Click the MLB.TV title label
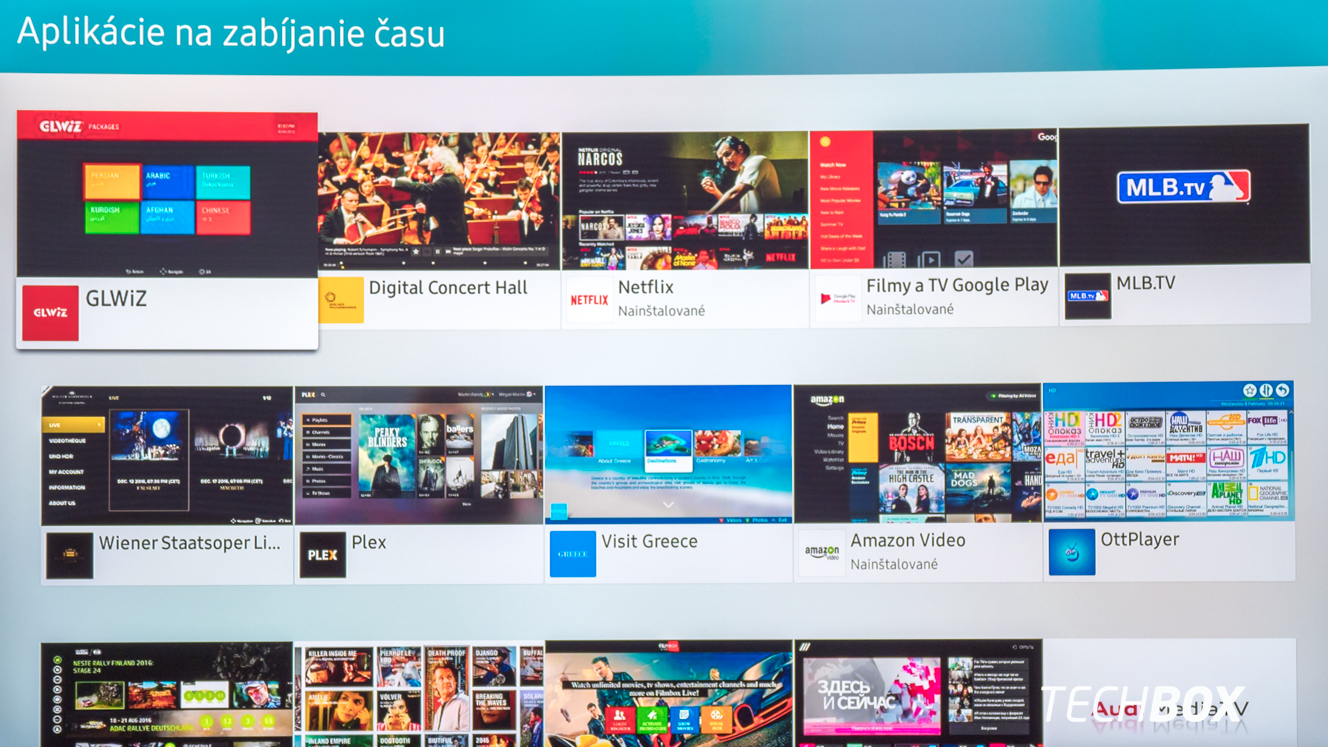 tap(1146, 283)
